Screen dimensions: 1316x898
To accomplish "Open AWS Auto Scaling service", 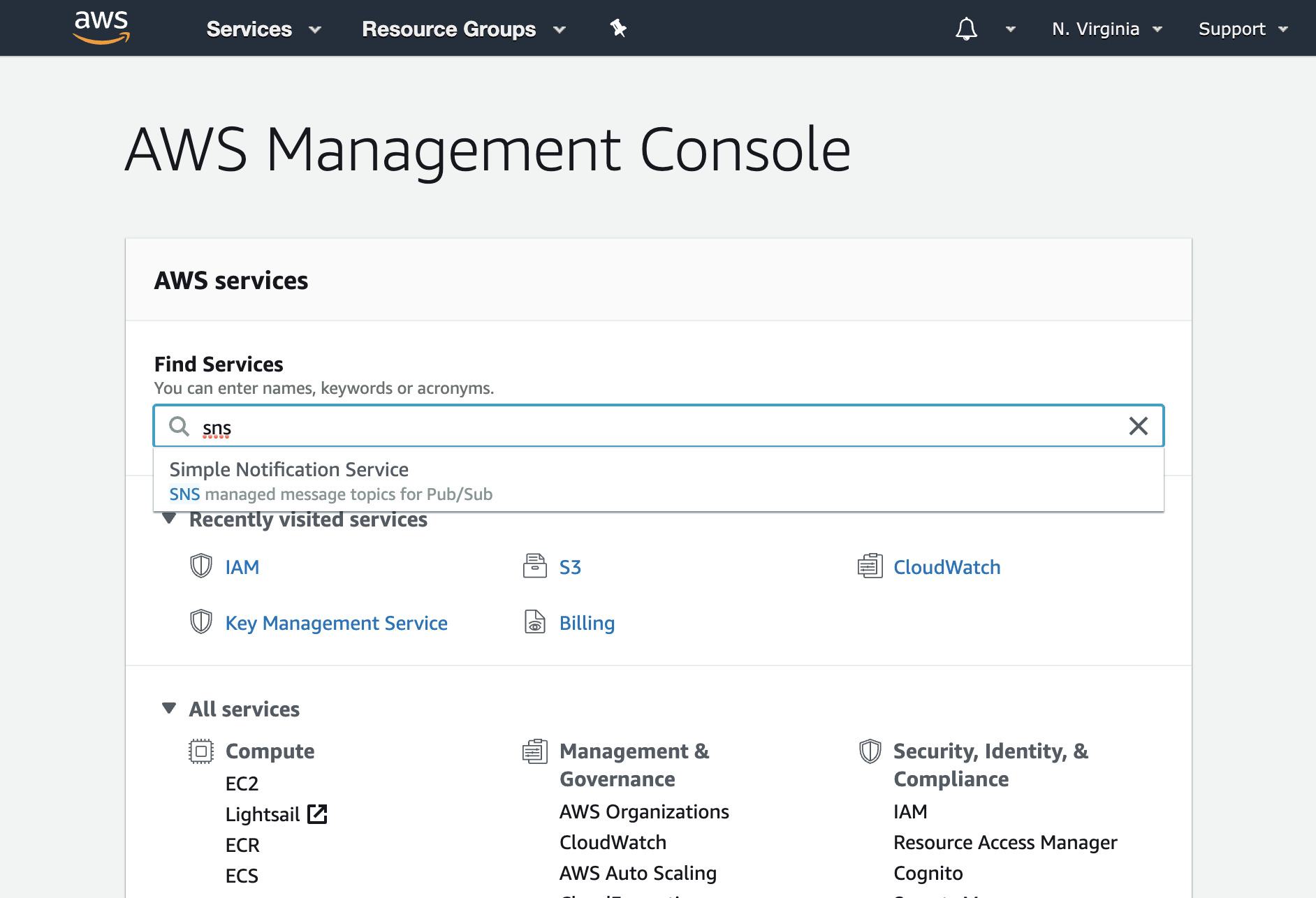I will tap(638, 873).
